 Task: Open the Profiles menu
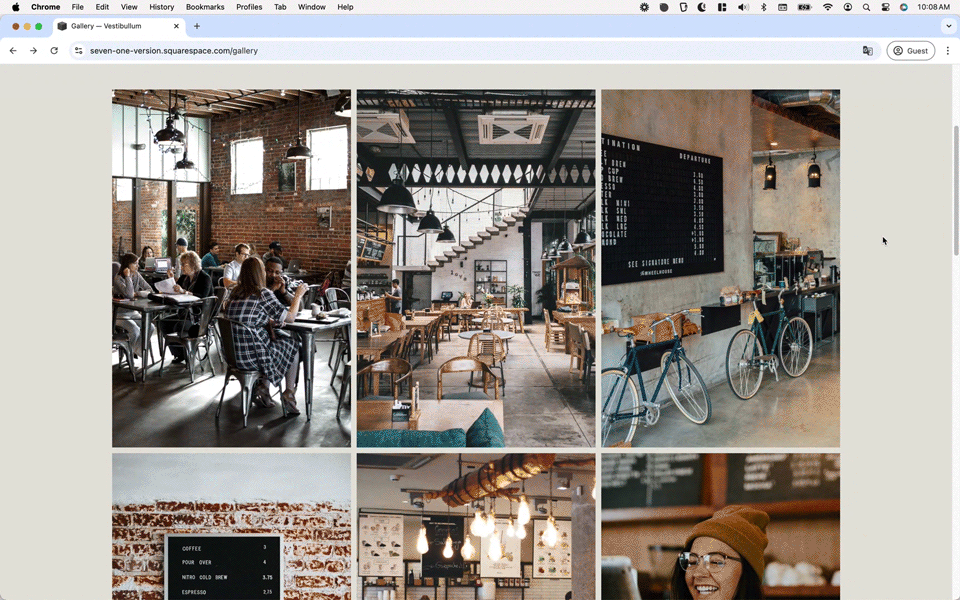pyautogui.click(x=249, y=7)
